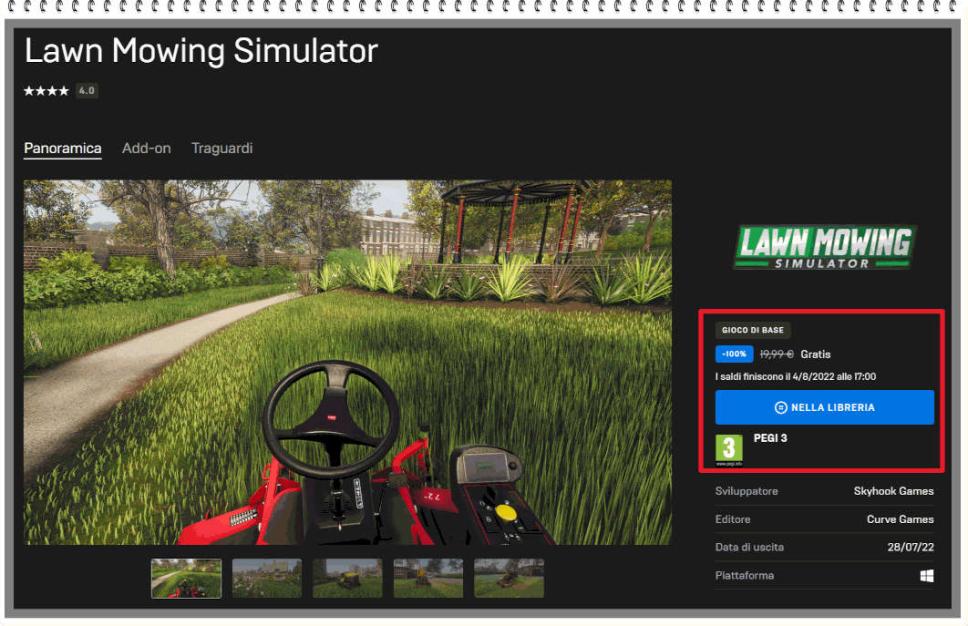The image size is (968, 626).
Task: Select the Panoramica tab
Action: 61,147
